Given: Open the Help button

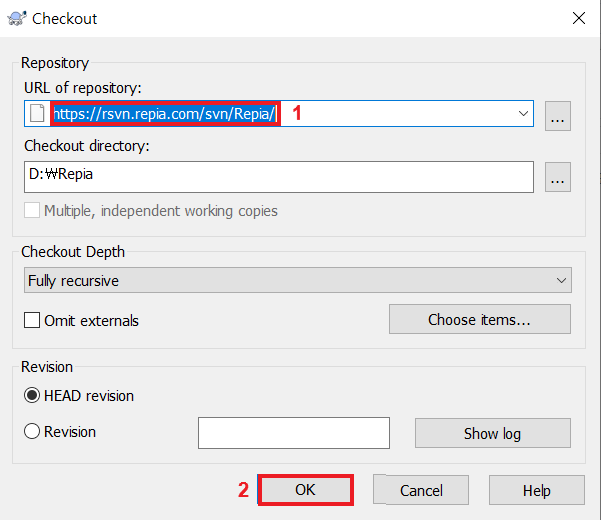Looking at the screenshot, I should (537, 490).
